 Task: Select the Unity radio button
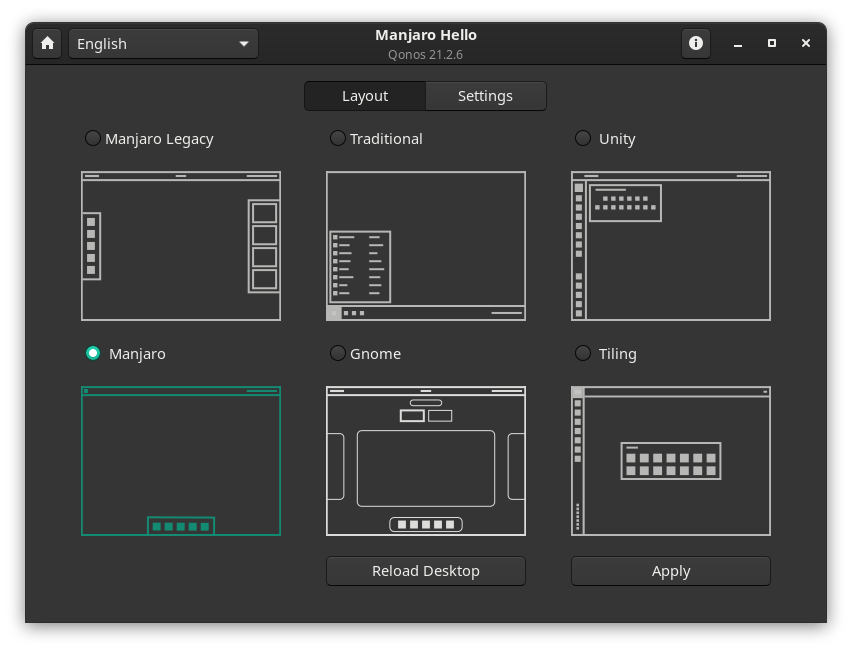(583, 138)
